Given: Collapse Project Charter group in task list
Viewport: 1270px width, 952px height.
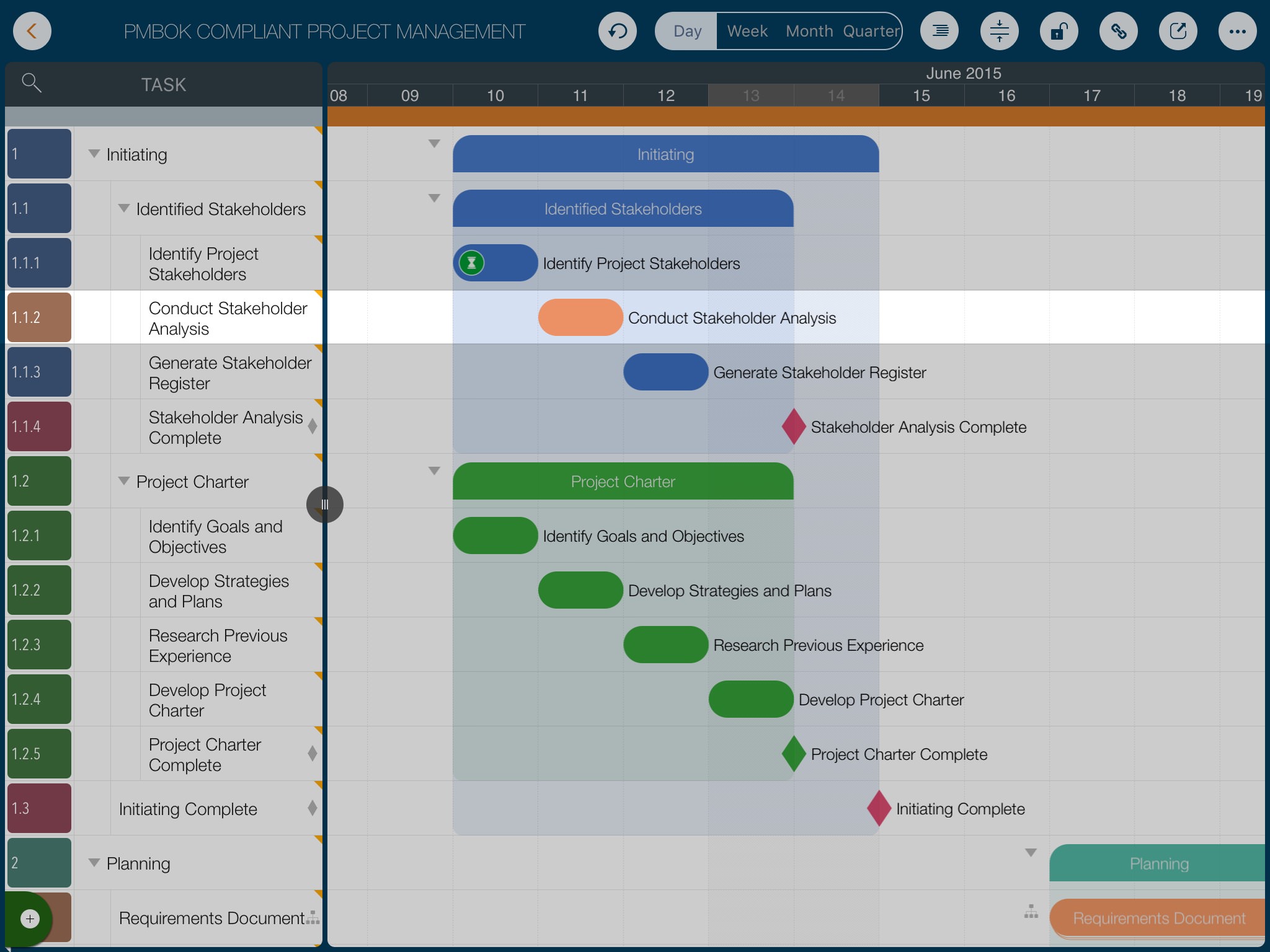Looking at the screenshot, I should pos(124,481).
